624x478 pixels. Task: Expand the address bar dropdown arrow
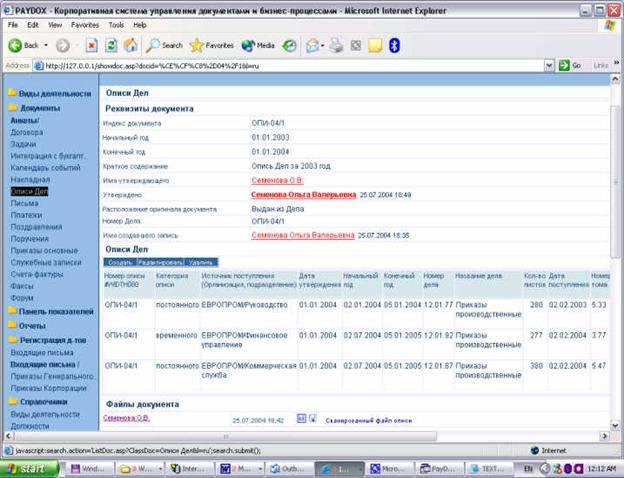point(549,65)
